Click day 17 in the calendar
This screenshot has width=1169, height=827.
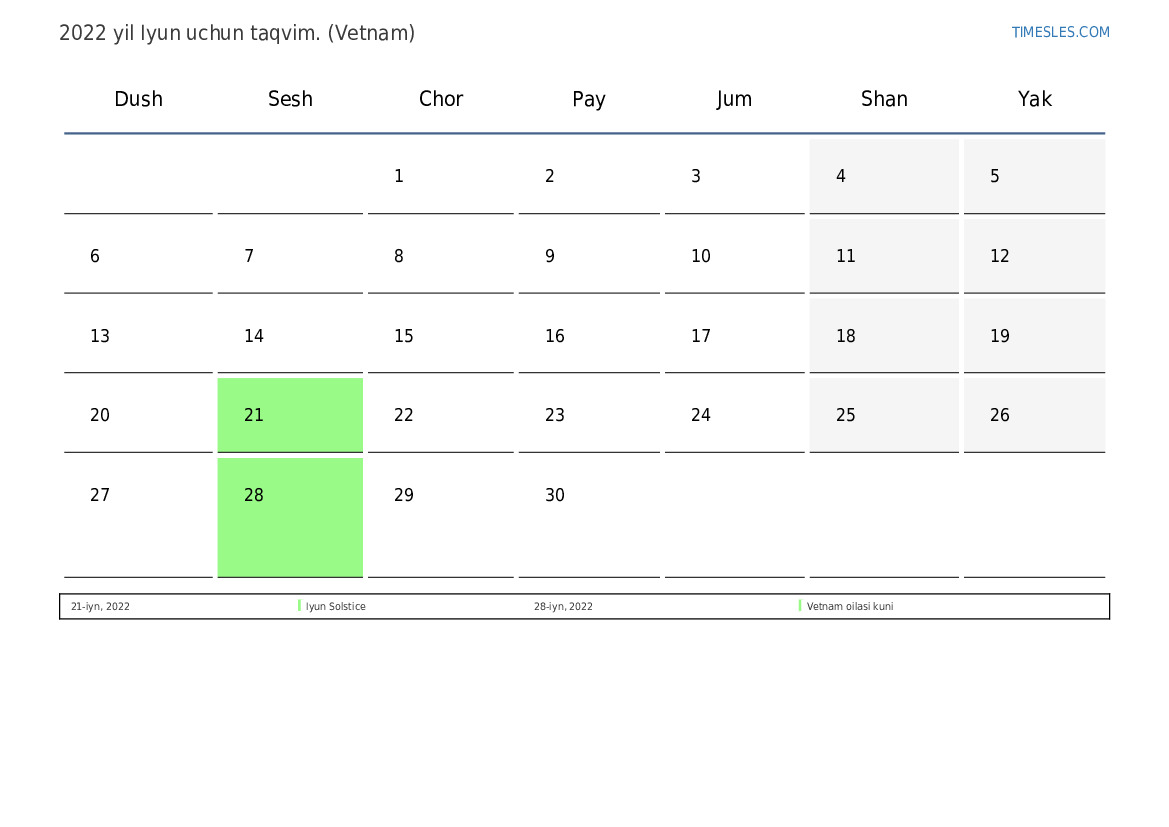coord(734,336)
